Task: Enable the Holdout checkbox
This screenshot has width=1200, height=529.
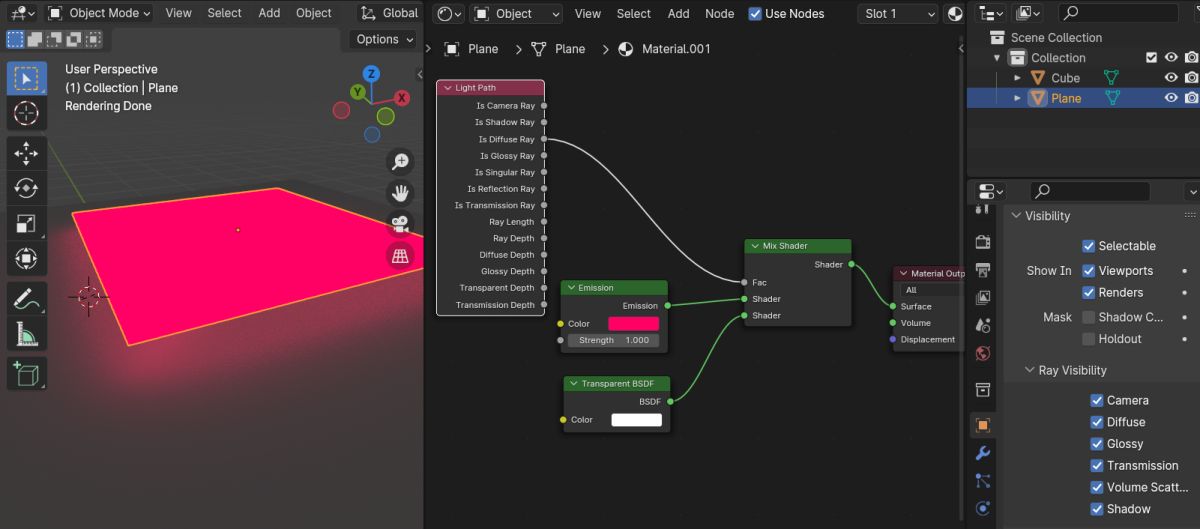Action: [1089, 339]
